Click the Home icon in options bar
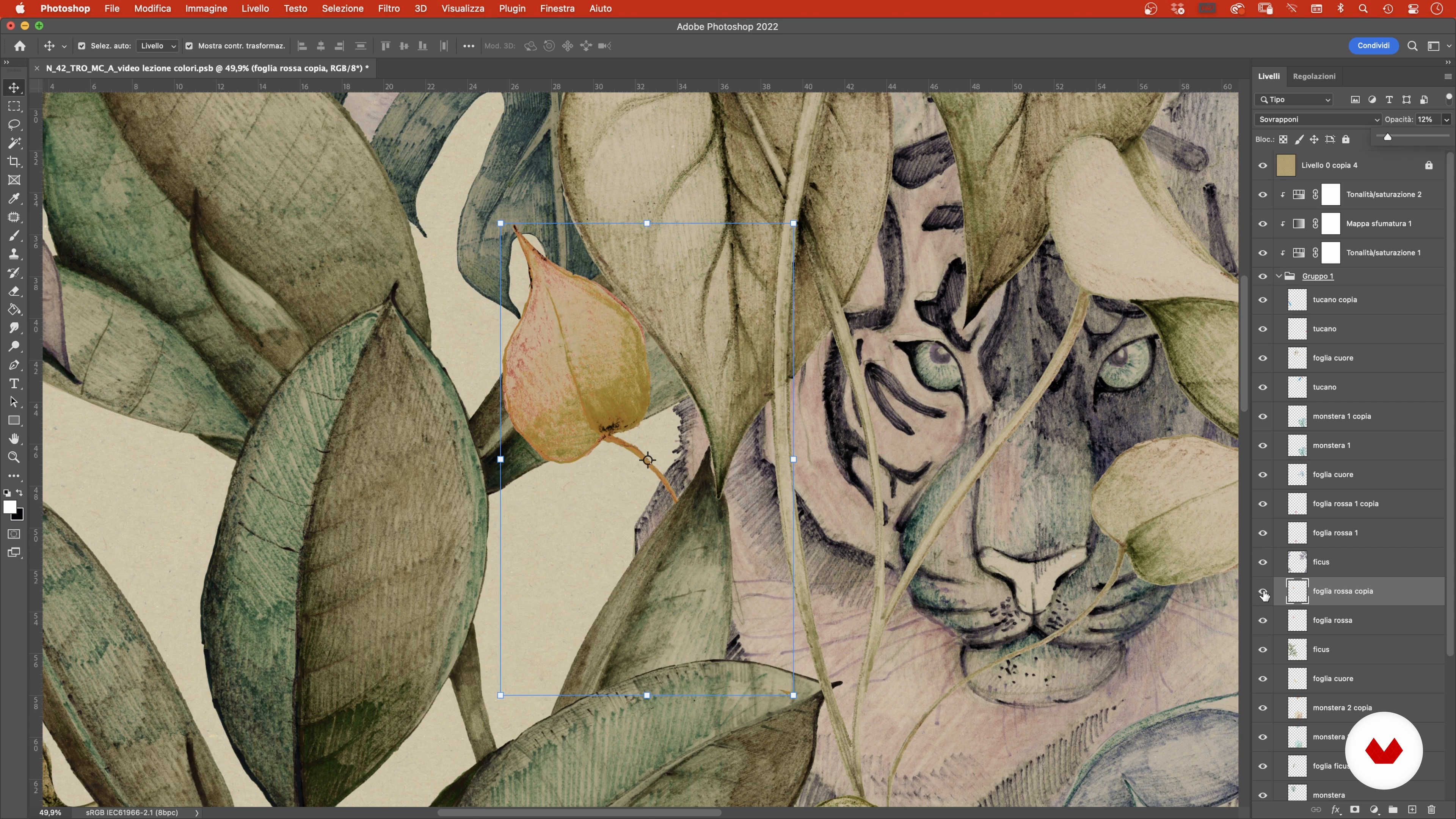Image resolution: width=1456 pixels, height=819 pixels. tap(20, 46)
